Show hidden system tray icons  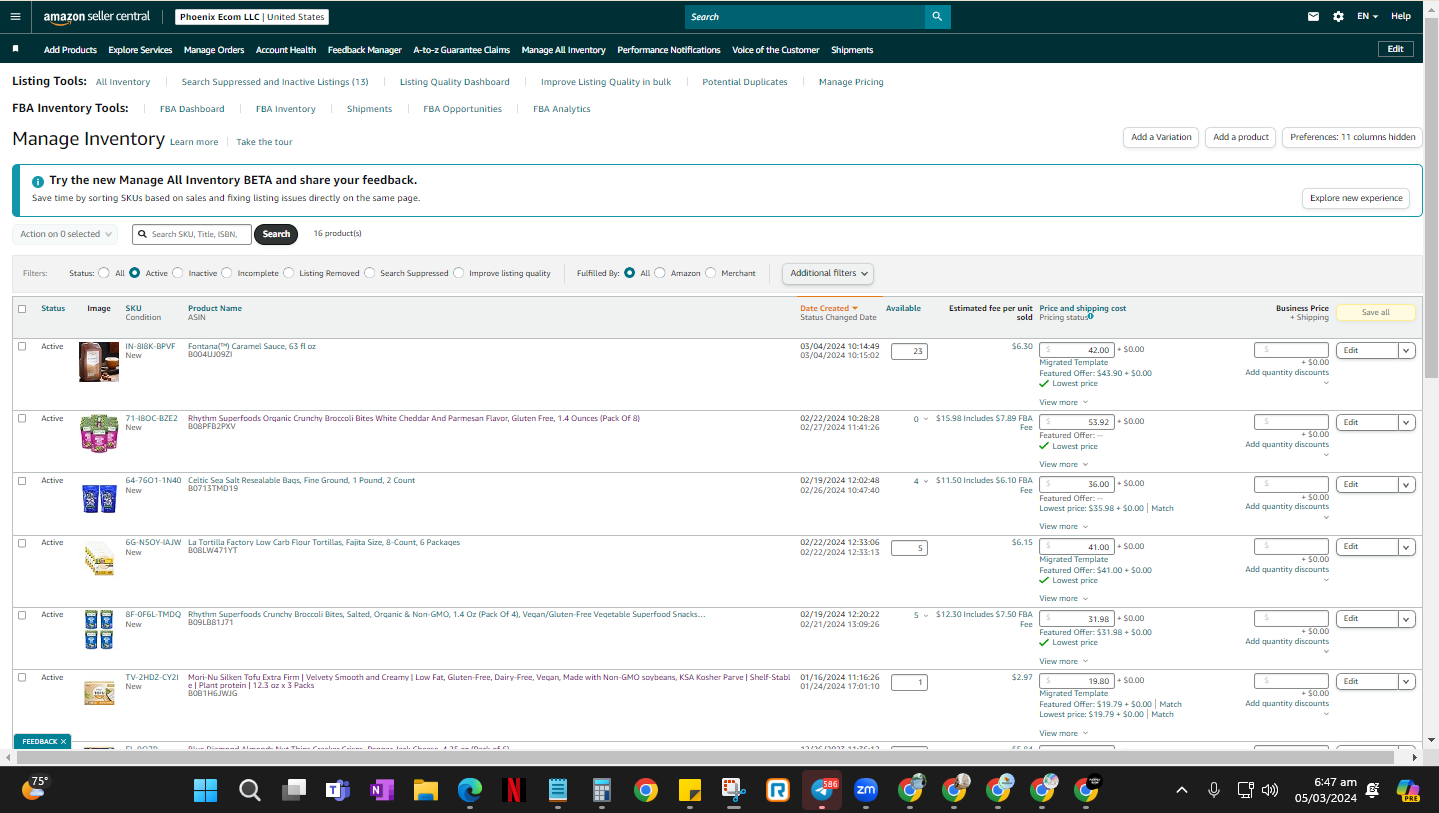(x=1182, y=790)
